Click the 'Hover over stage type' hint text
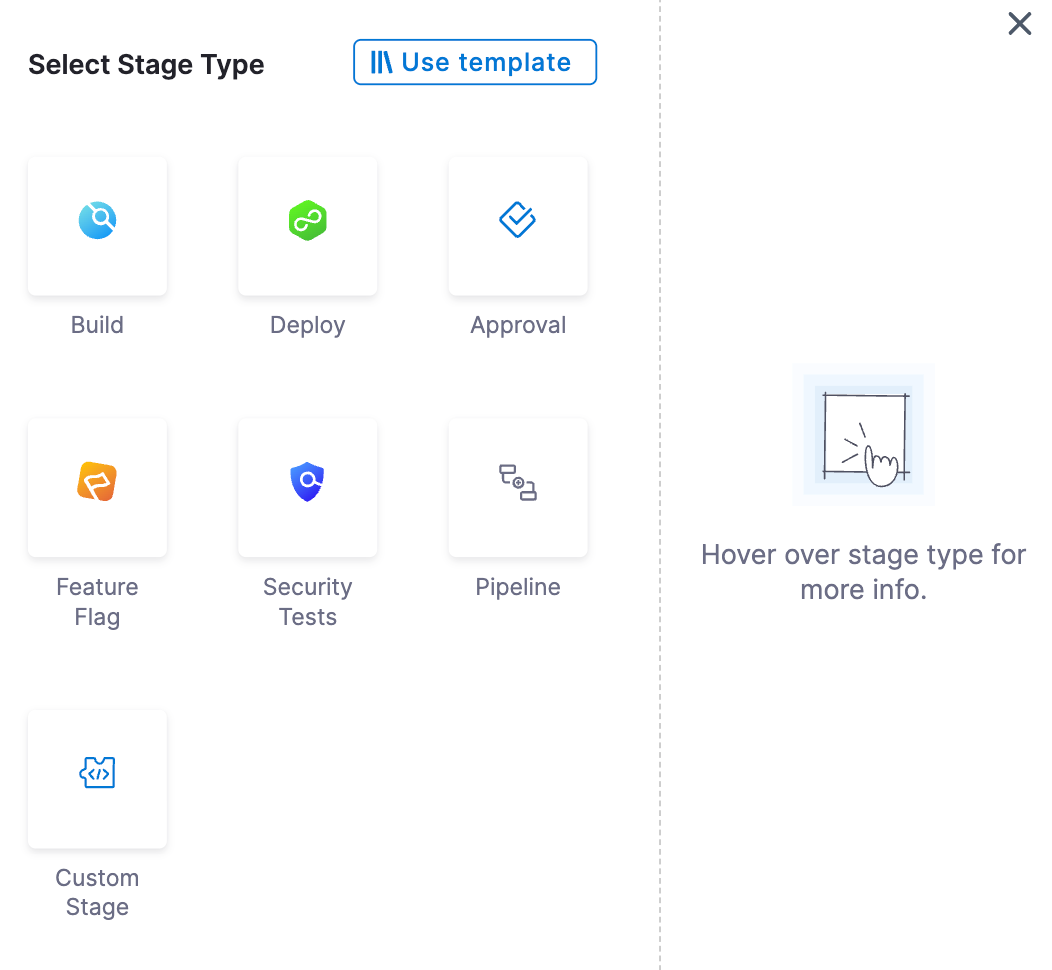 tap(863, 571)
